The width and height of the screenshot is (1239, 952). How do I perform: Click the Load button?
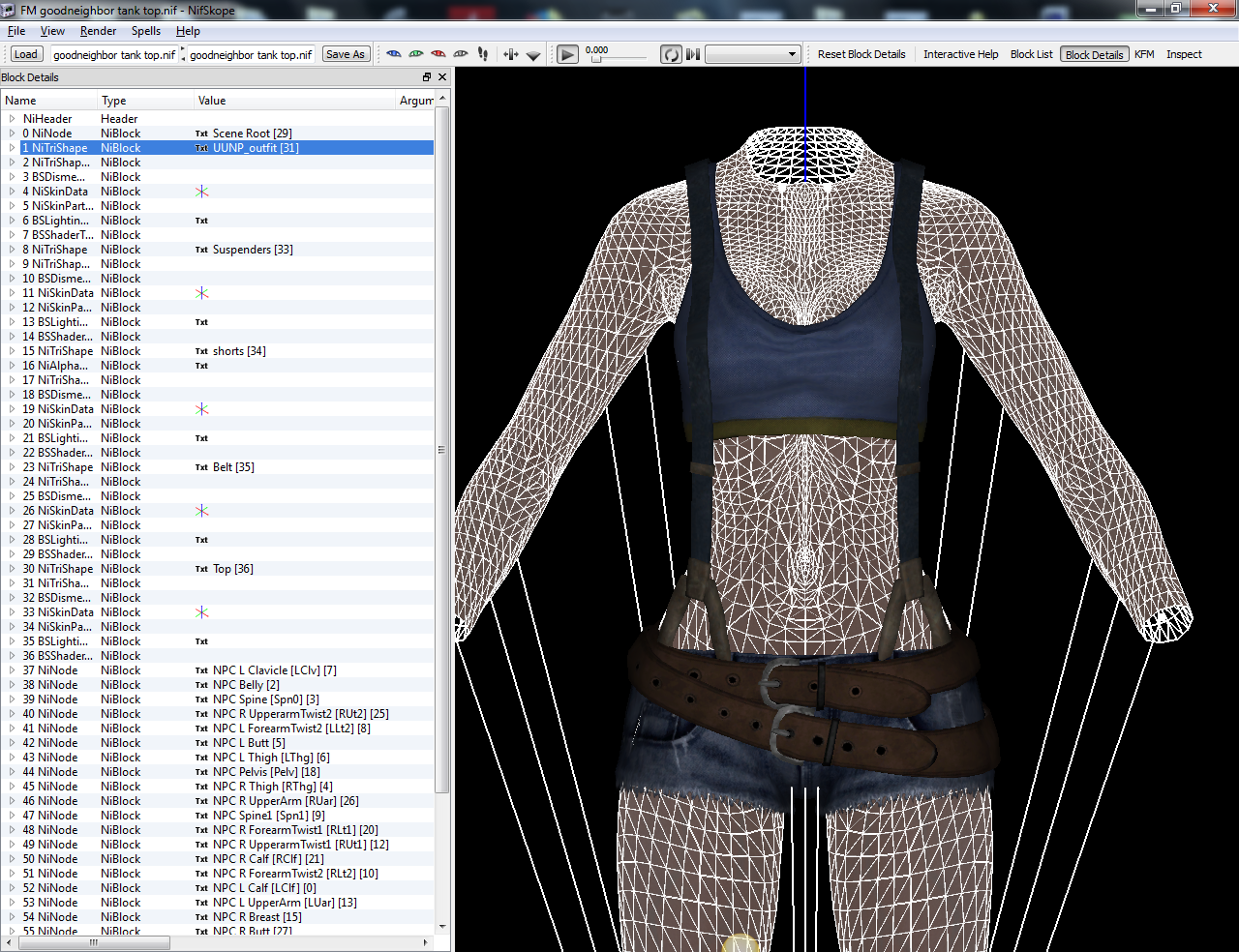pos(26,54)
